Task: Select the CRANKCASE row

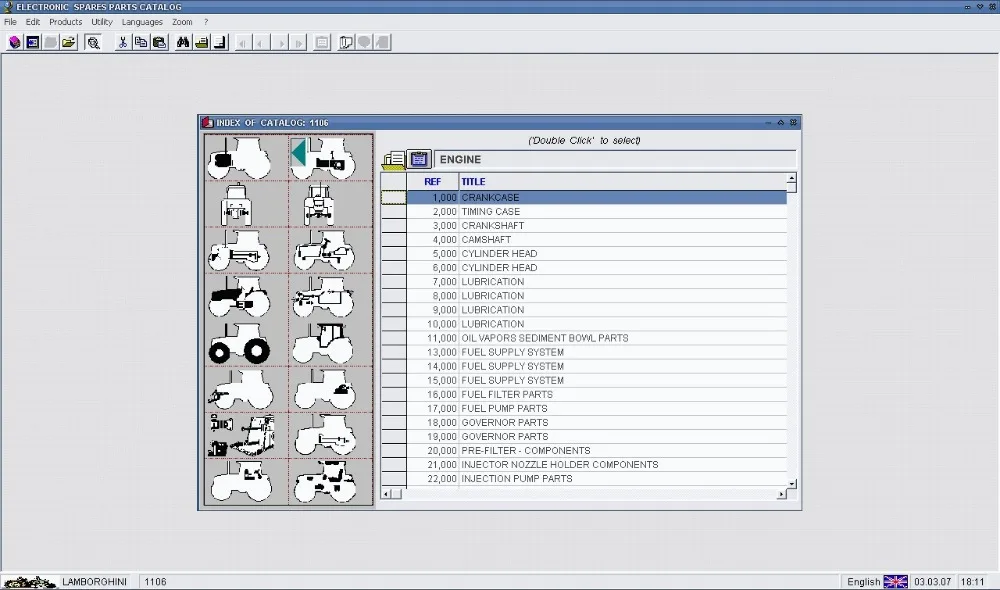Action: (596, 198)
